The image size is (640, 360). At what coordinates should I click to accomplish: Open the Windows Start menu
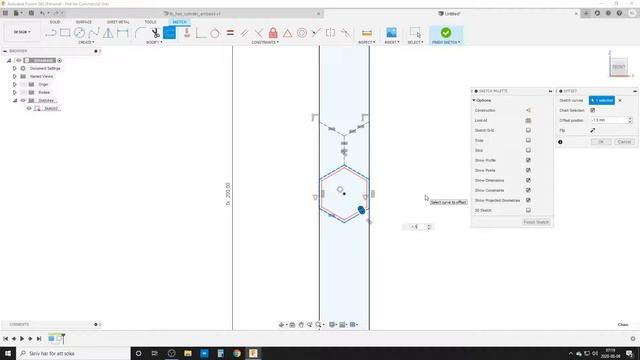point(8,353)
